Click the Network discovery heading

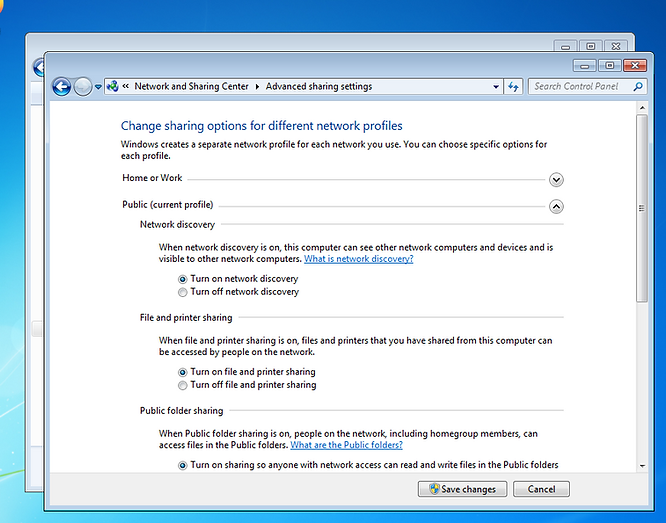point(177,224)
